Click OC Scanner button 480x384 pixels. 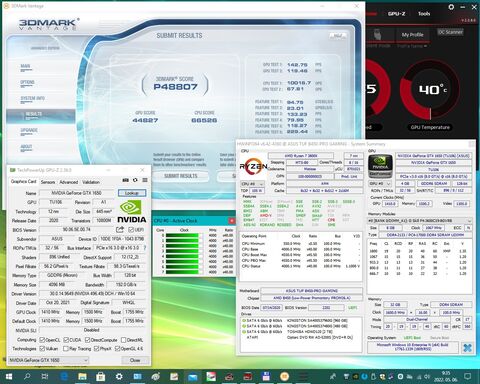pyautogui.click(x=450, y=32)
